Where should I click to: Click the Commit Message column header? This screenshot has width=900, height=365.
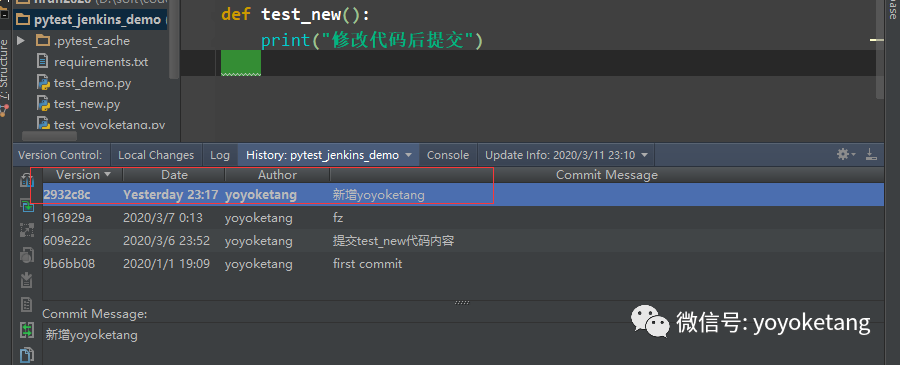tap(607, 174)
